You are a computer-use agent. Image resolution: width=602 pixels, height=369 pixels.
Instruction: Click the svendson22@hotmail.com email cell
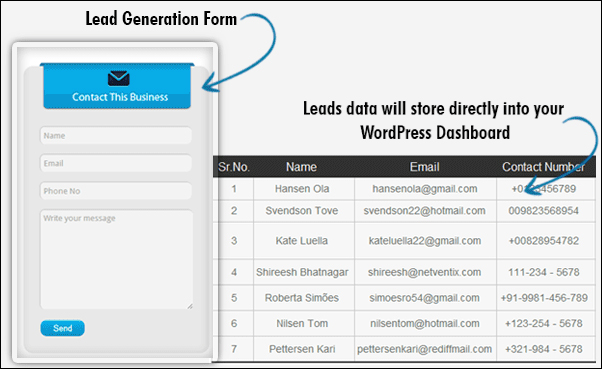point(425,211)
